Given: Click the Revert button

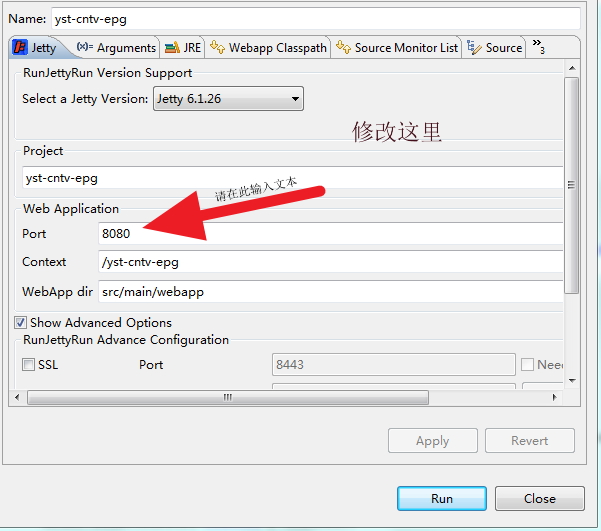Looking at the screenshot, I should coord(530,441).
